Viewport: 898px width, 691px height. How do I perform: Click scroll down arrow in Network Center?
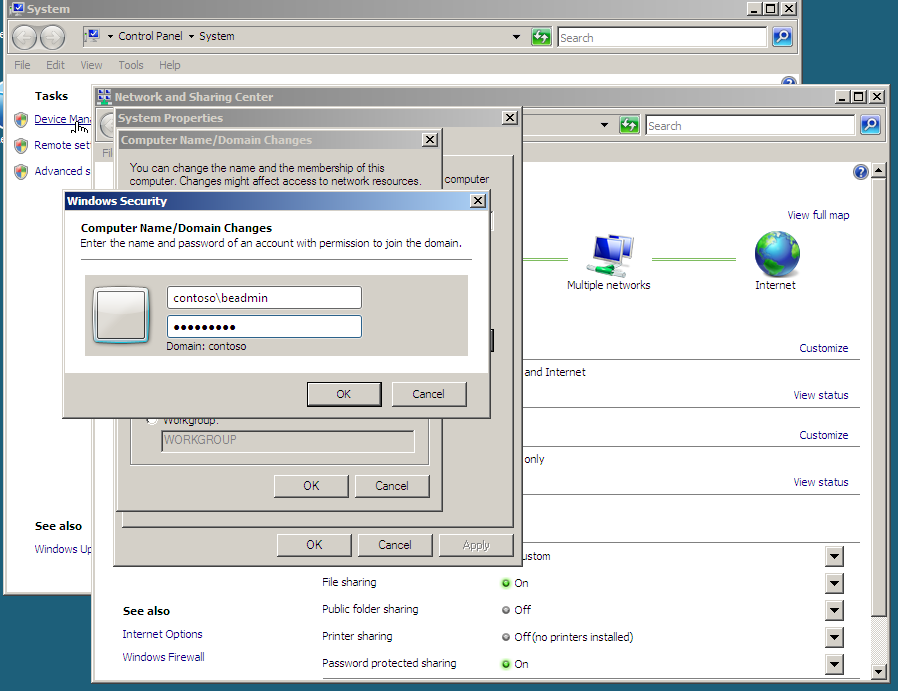tap(879, 672)
